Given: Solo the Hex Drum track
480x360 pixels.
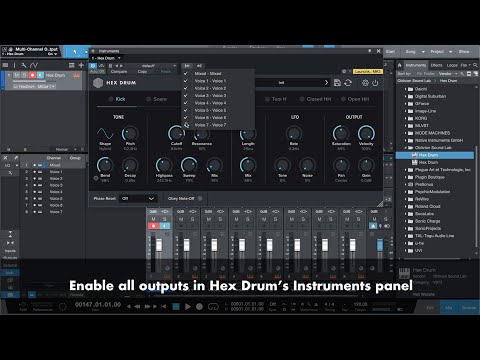Looking at the screenshot, I should point(25,75).
